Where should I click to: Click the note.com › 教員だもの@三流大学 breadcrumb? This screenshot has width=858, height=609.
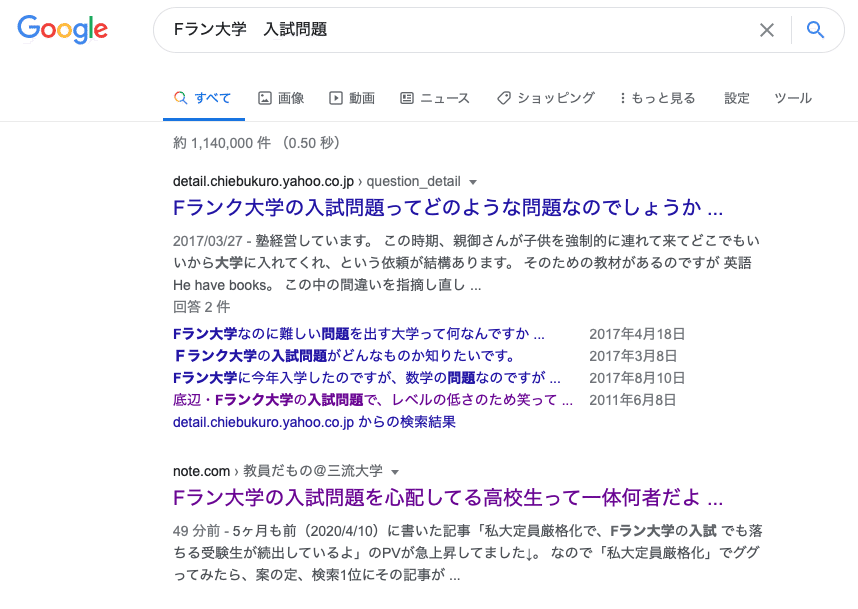[x=277, y=471]
